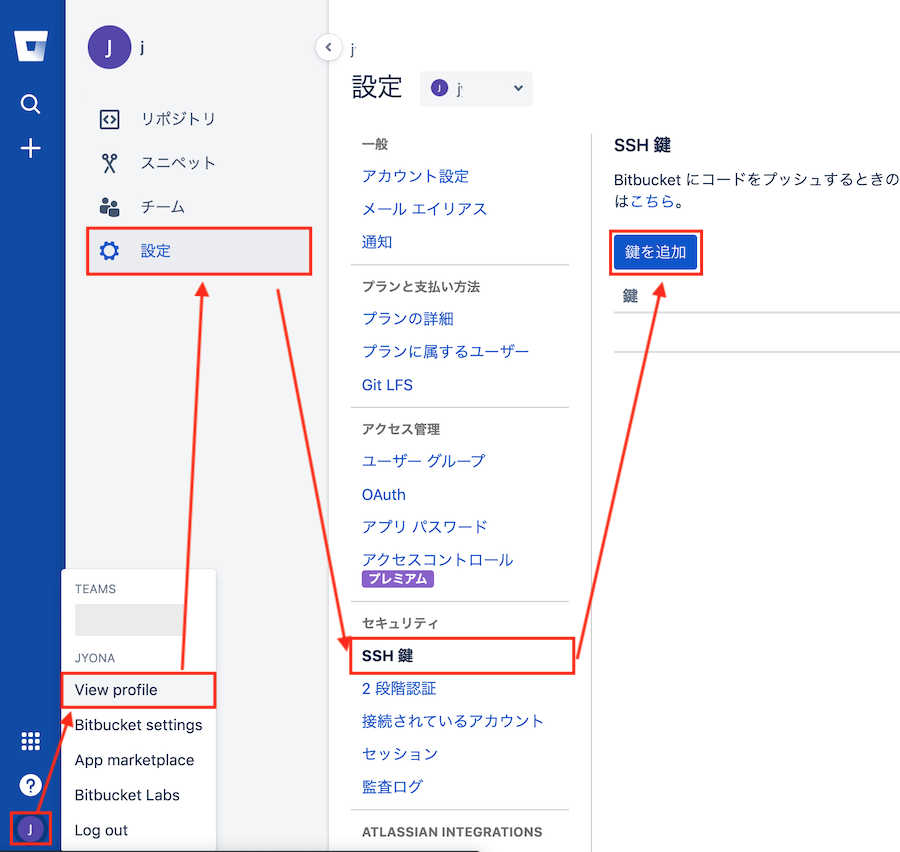Click the plus create icon
This screenshot has width=900, height=852.
(x=30, y=148)
